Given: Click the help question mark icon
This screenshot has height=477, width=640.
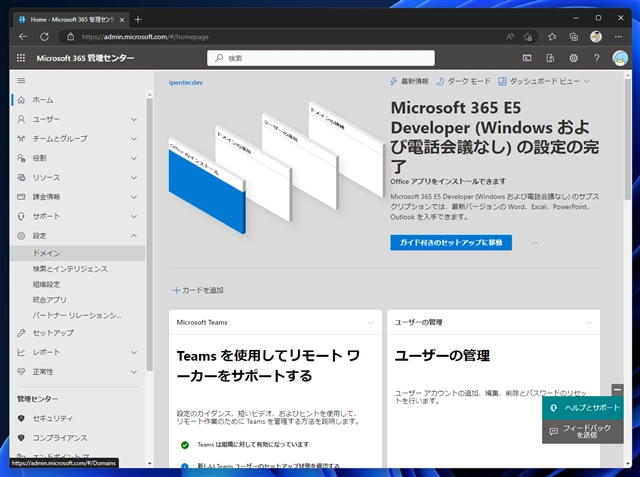Looking at the screenshot, I should (x=597, y=58).
